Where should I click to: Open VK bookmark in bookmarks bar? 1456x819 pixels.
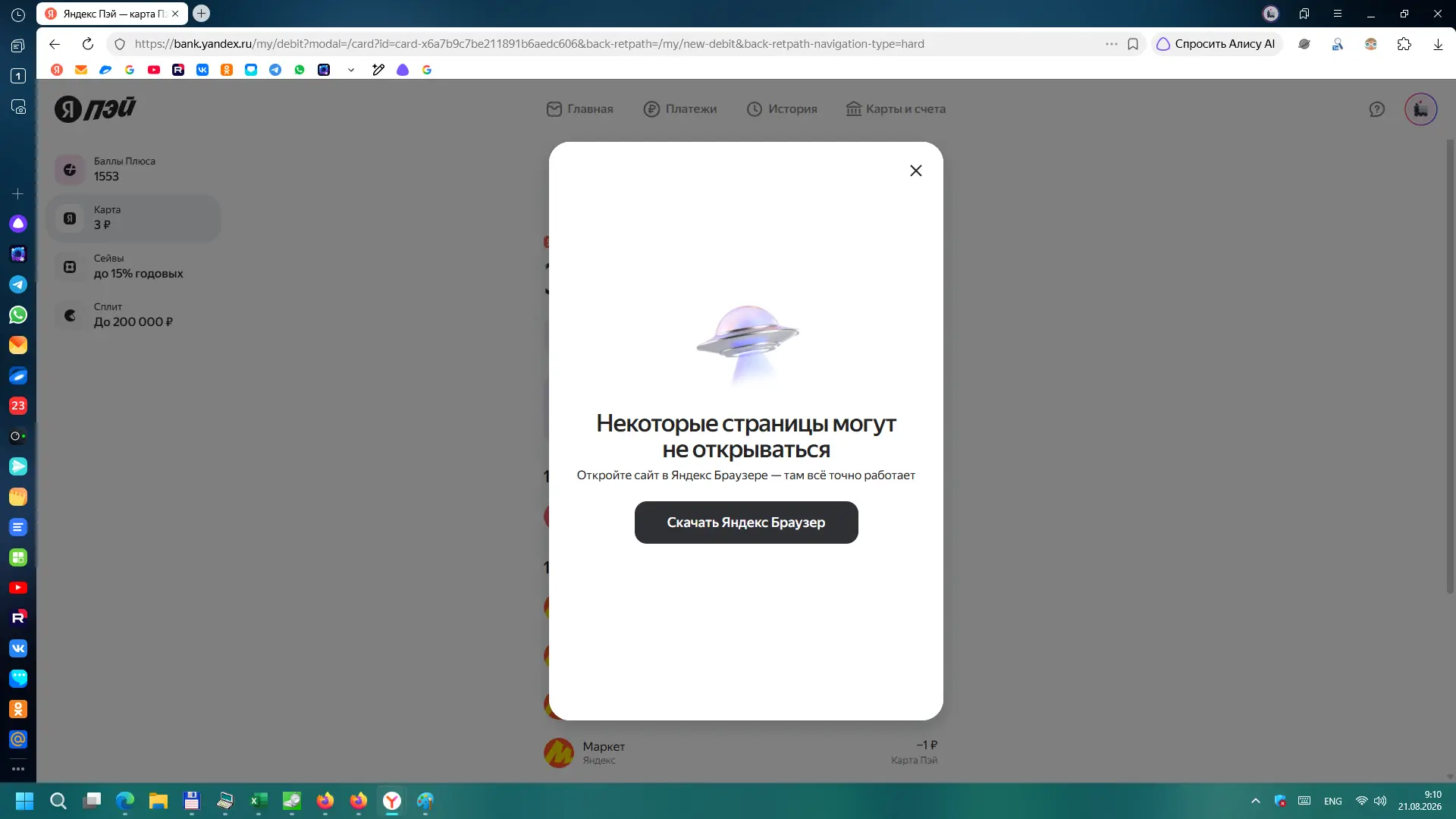[202, 70]
